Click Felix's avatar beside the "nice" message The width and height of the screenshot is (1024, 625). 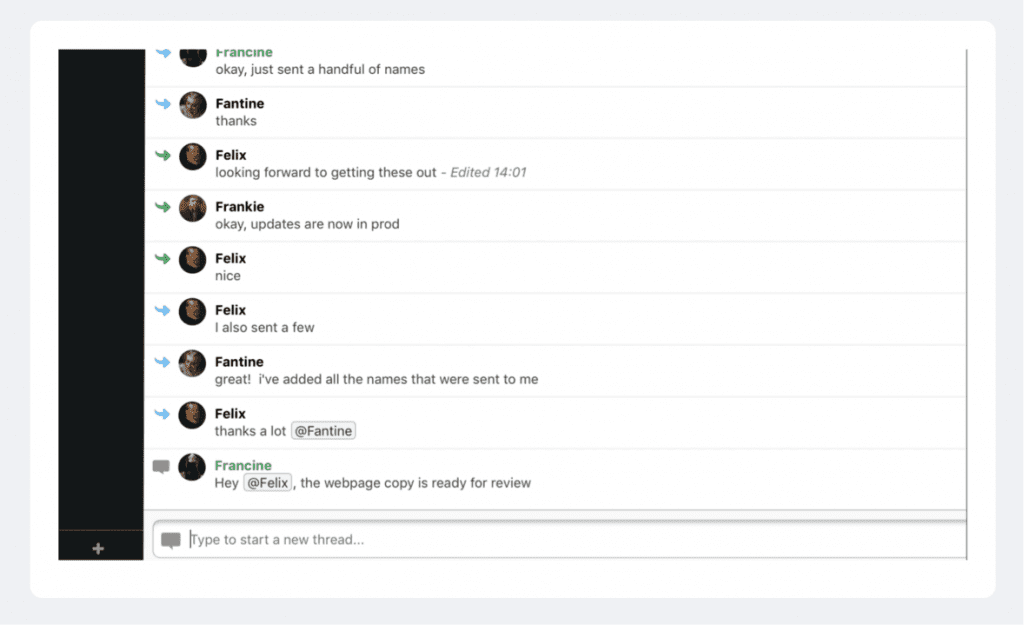pyautogui.click(x=193, y=260)
